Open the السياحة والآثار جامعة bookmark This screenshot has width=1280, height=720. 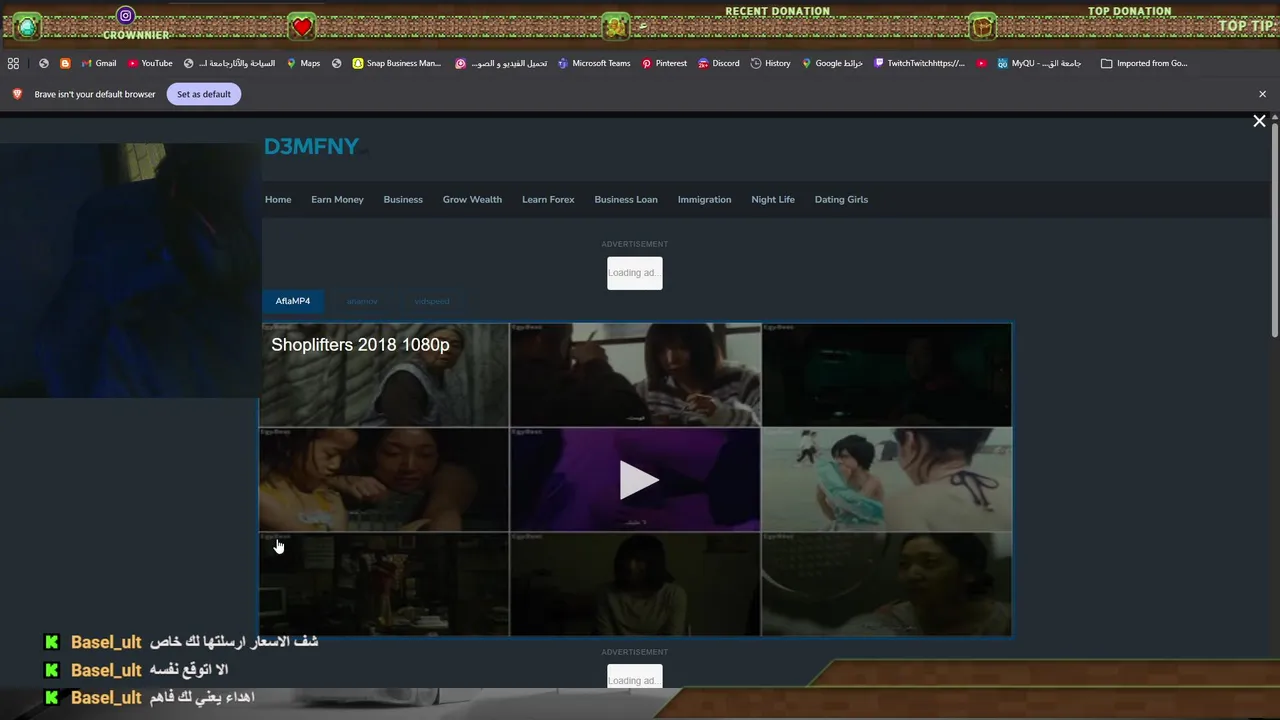click(229, 63)
